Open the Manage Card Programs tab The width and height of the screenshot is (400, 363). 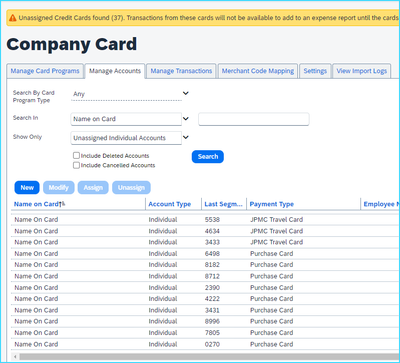click(45, 71)
